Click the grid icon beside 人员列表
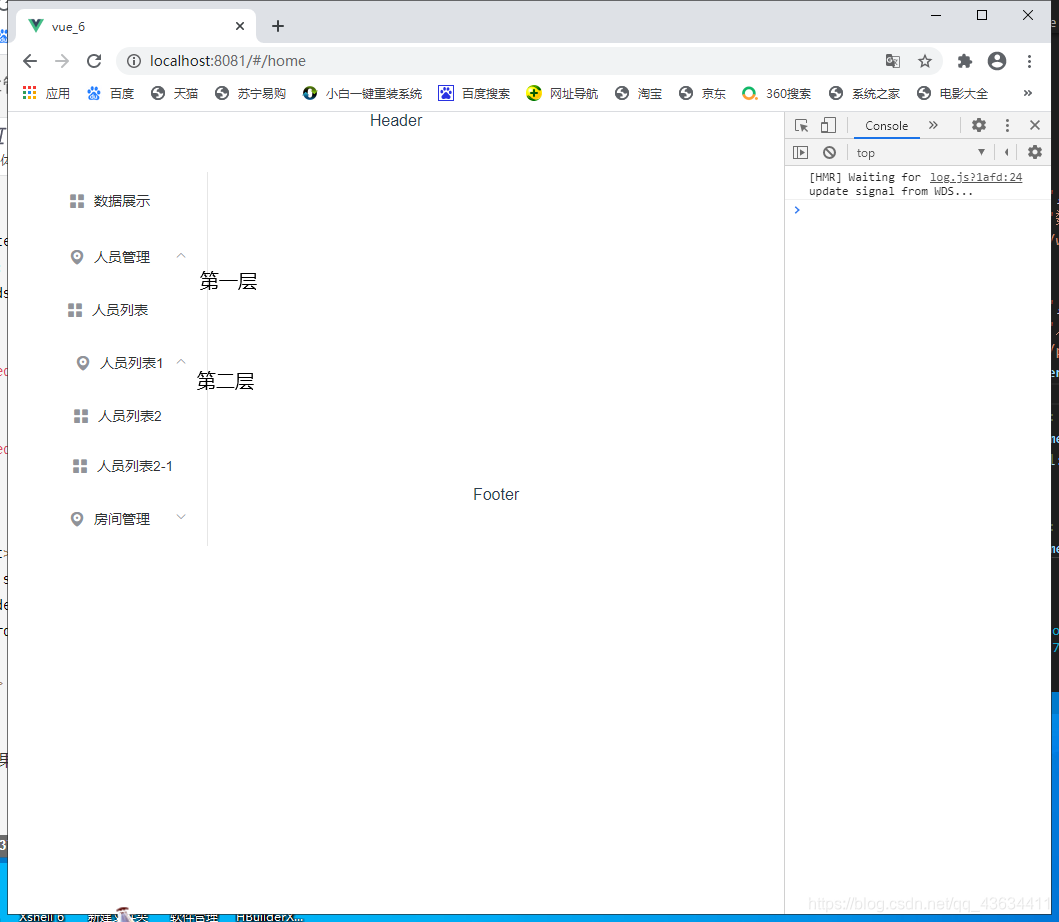The width and height of the screenshot is (1059, 922). (75, 310)
